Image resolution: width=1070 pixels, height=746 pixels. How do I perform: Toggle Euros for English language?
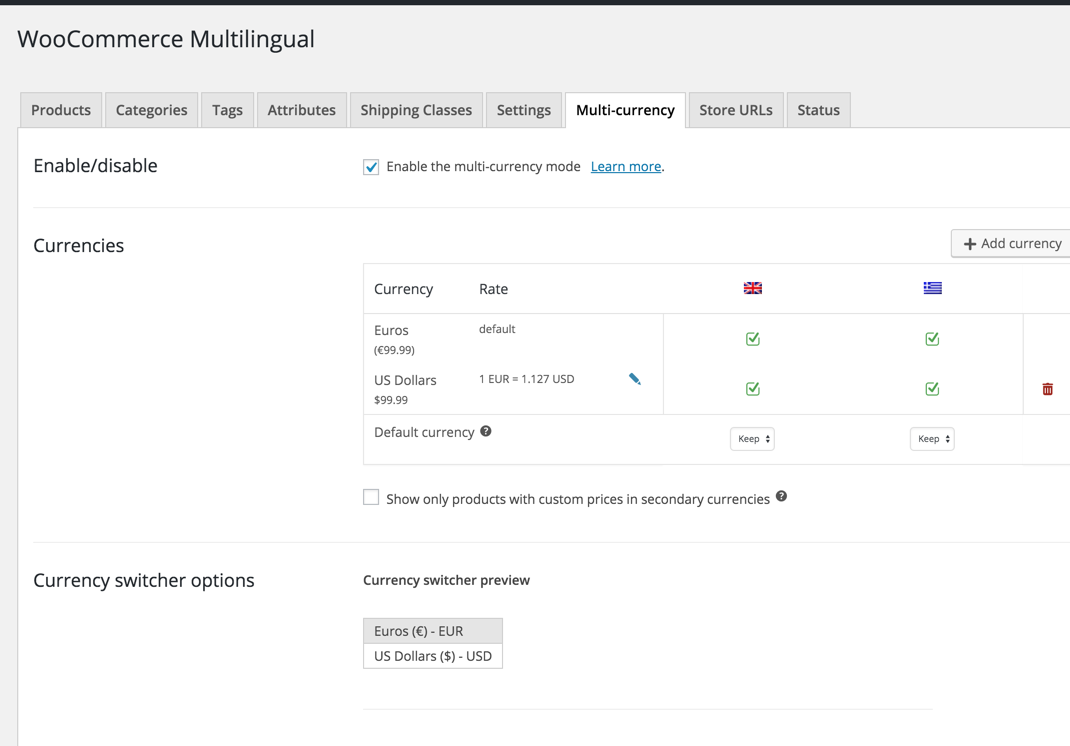[753, 339]
